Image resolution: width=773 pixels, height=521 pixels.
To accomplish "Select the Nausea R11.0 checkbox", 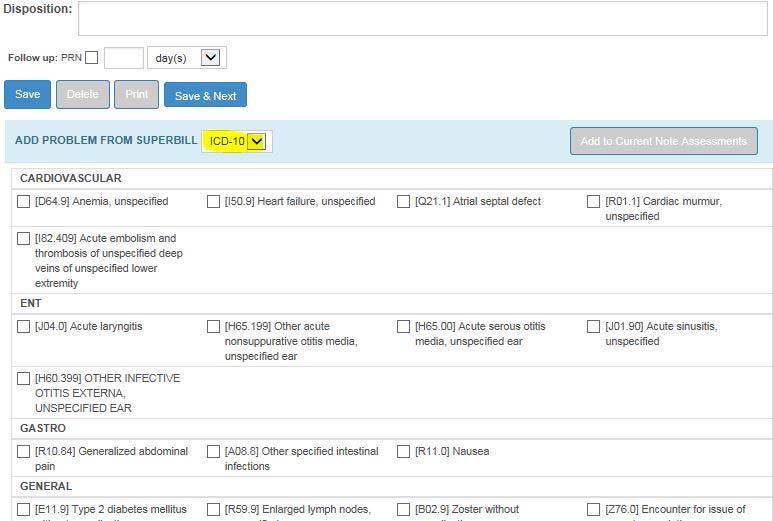I will 404,452.
